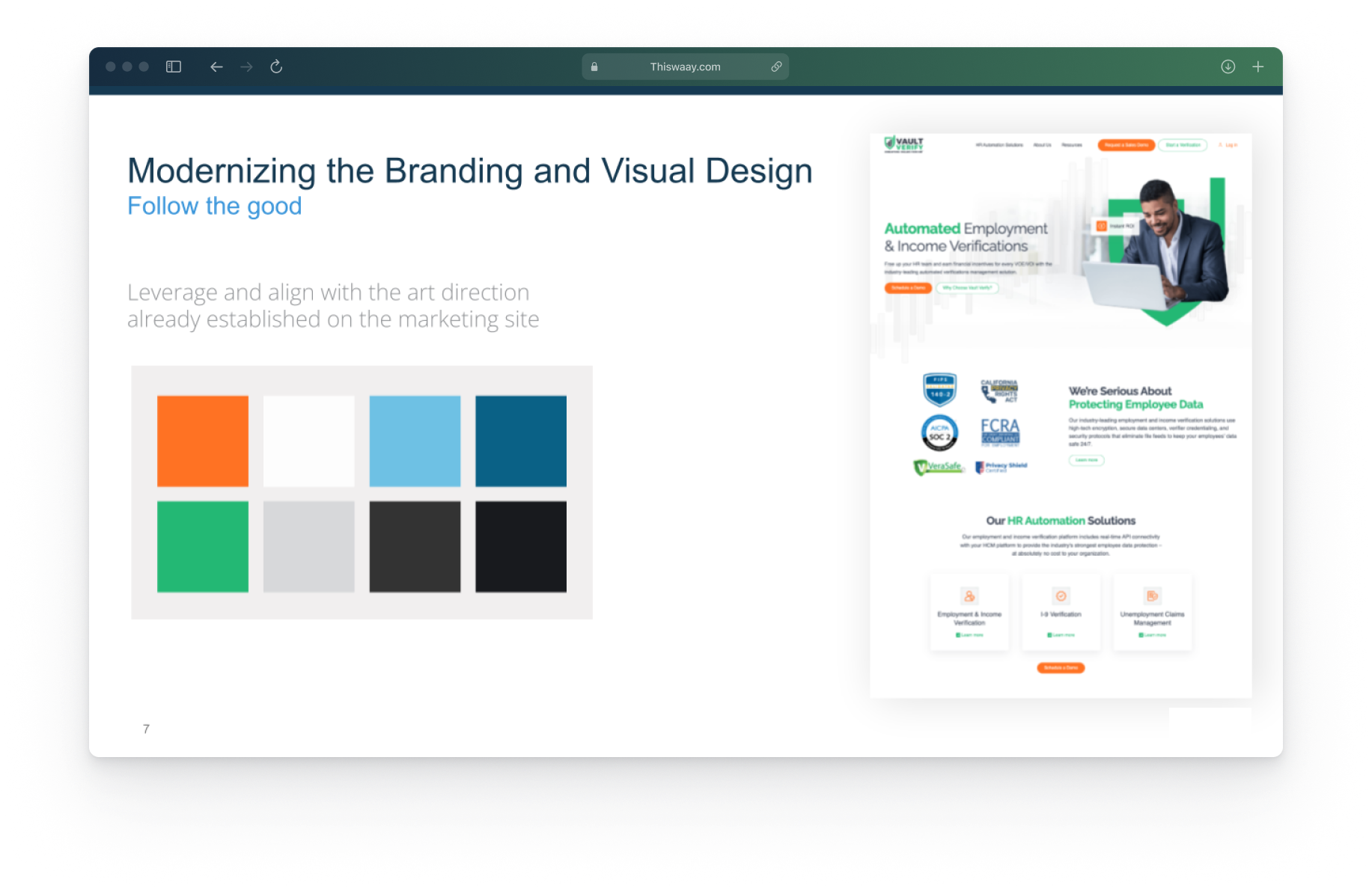Open the HR Automation Solutions nav menu

[998, 145]
